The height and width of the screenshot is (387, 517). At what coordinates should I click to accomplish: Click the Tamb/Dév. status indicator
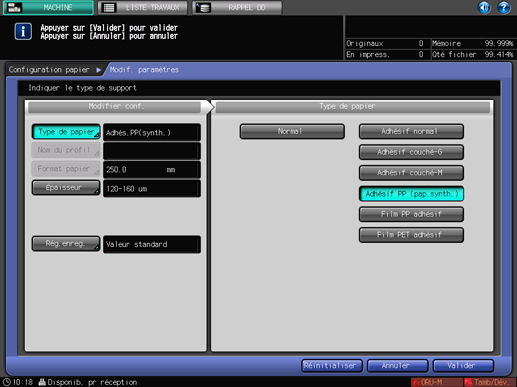pyautogui.click(x=489, y=382)
